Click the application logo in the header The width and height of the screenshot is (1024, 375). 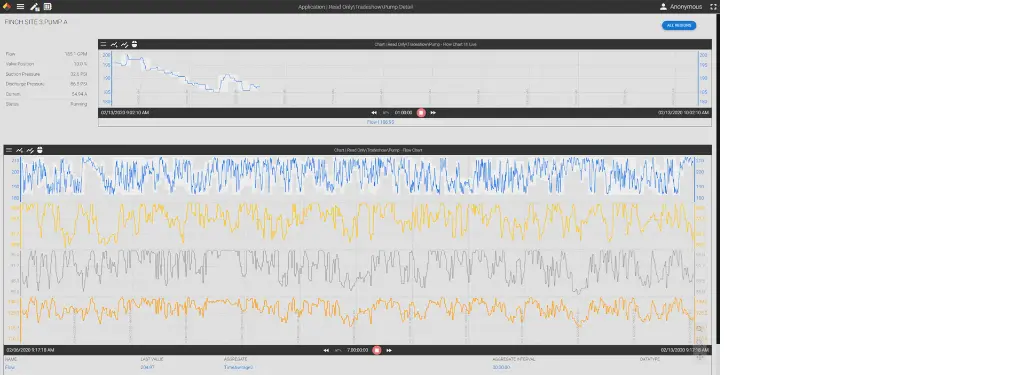tap(7, 7)
